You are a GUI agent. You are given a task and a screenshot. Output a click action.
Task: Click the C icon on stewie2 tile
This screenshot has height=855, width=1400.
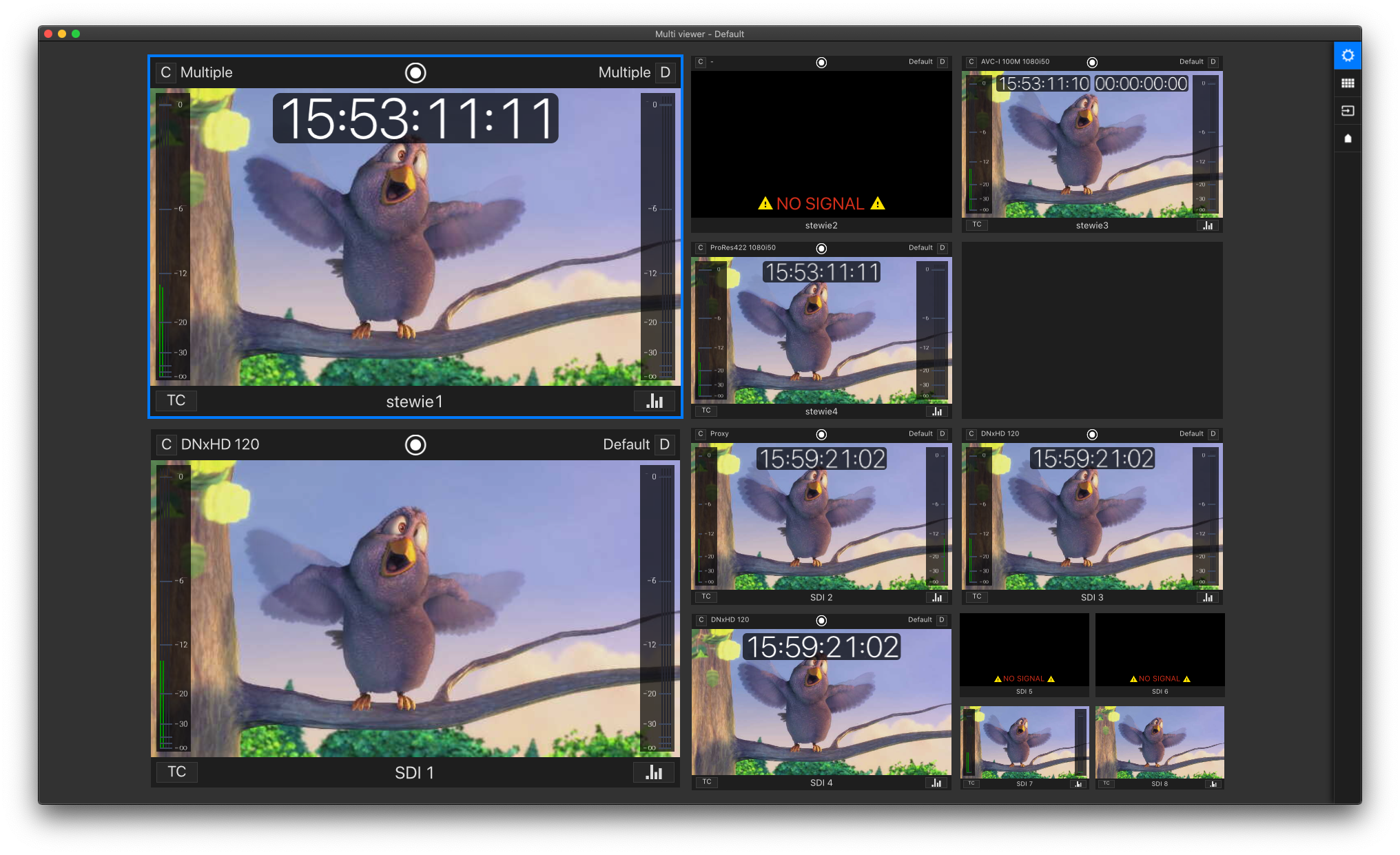[701, 62]
